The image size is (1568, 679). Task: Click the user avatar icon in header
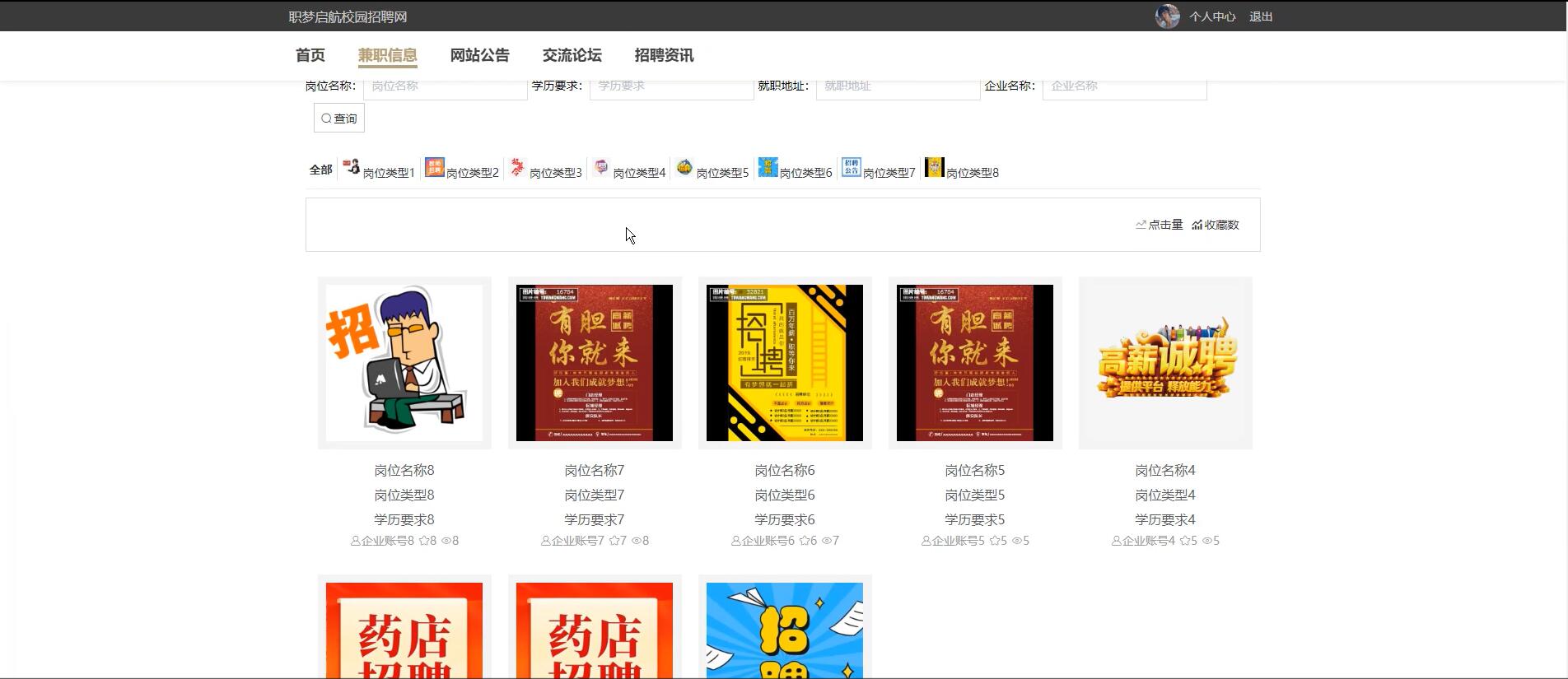[x=1167, y=16]
